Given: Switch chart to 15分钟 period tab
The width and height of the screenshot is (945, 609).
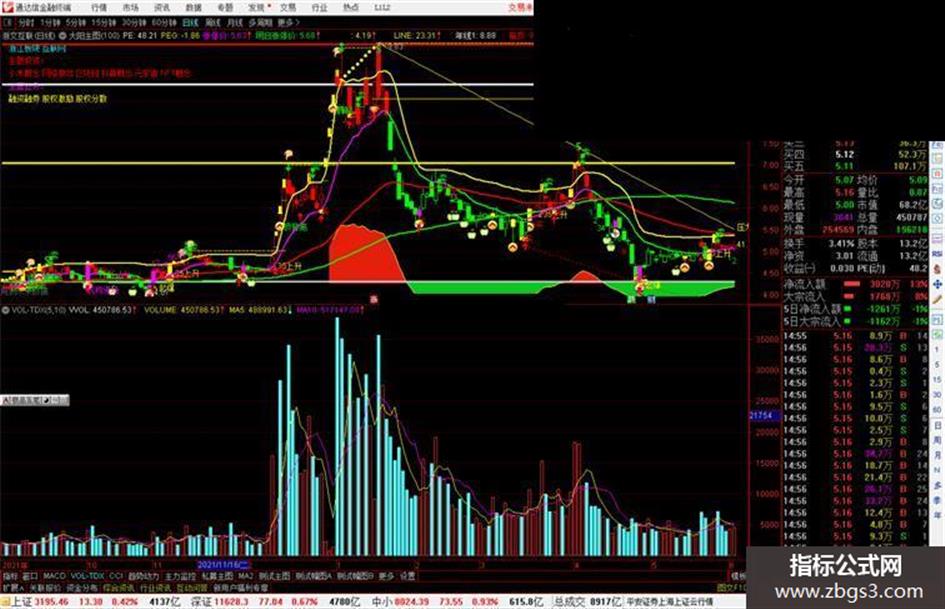Looking at the screenshot, I should pos(104,23).
